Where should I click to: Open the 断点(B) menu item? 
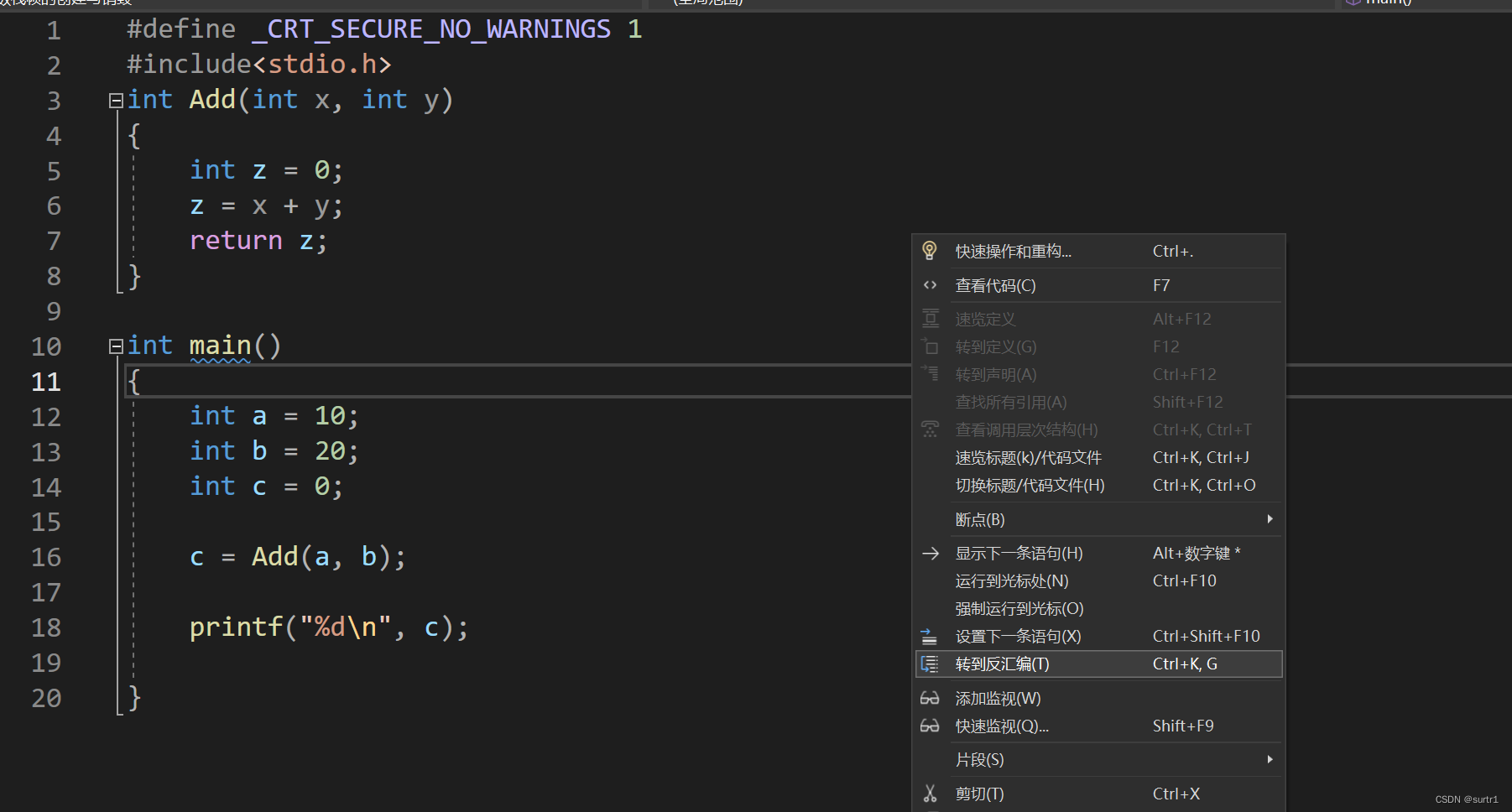point(1098,519)
